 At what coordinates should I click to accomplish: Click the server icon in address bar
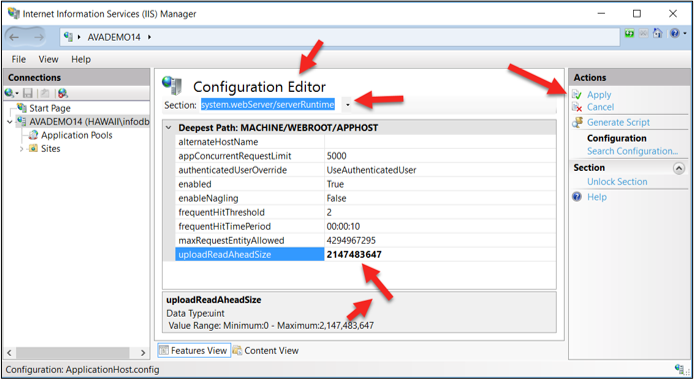pyautogui.click(x=68, y=37)
